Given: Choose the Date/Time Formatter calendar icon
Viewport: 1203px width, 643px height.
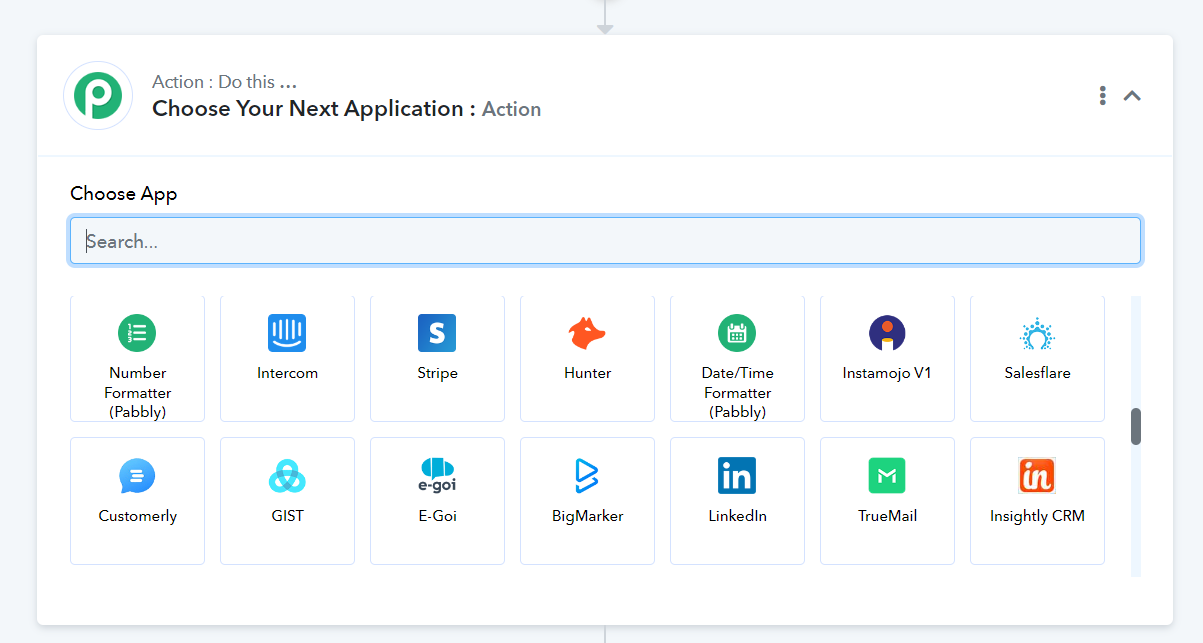Looking at the screenshot, I should coord(737,333).
